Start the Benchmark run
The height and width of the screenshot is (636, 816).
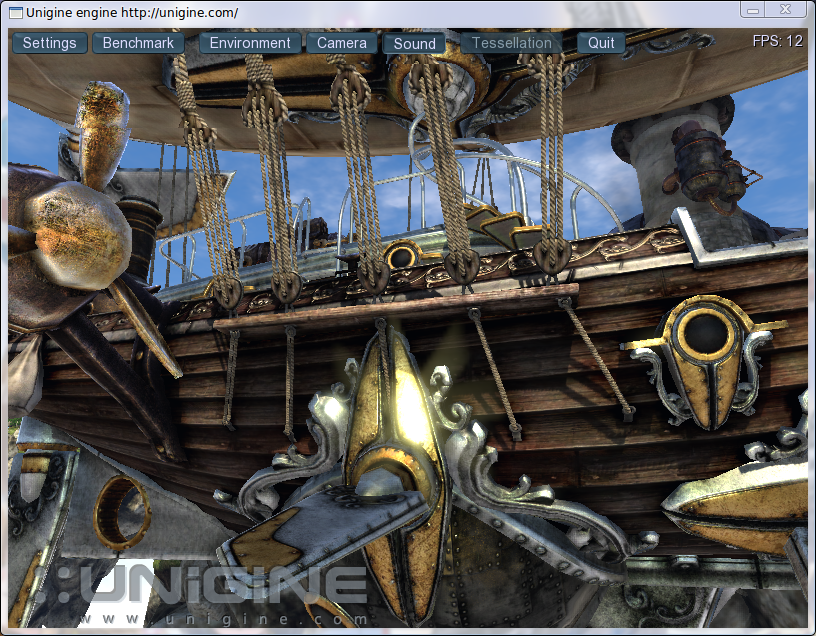(138, 43)
